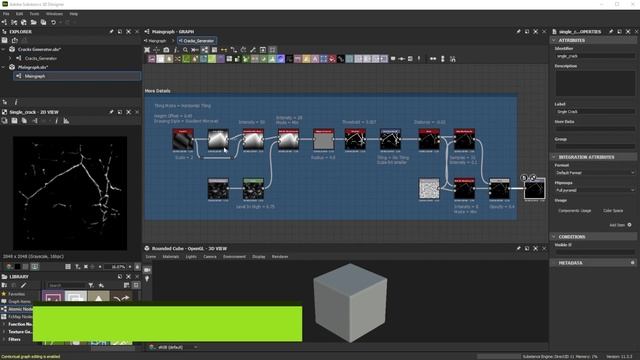Viewport: 640px width, 360px height.
Task: Pin the Properties panel
Action: click(611, 31)
